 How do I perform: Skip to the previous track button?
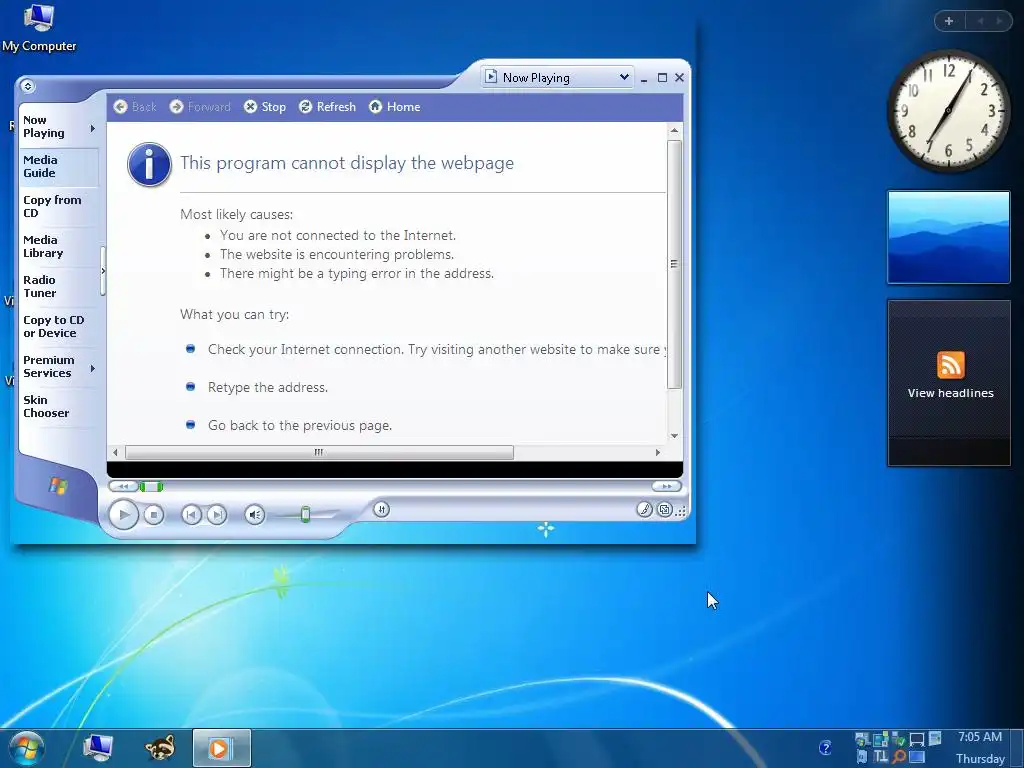tap(191, 515)
